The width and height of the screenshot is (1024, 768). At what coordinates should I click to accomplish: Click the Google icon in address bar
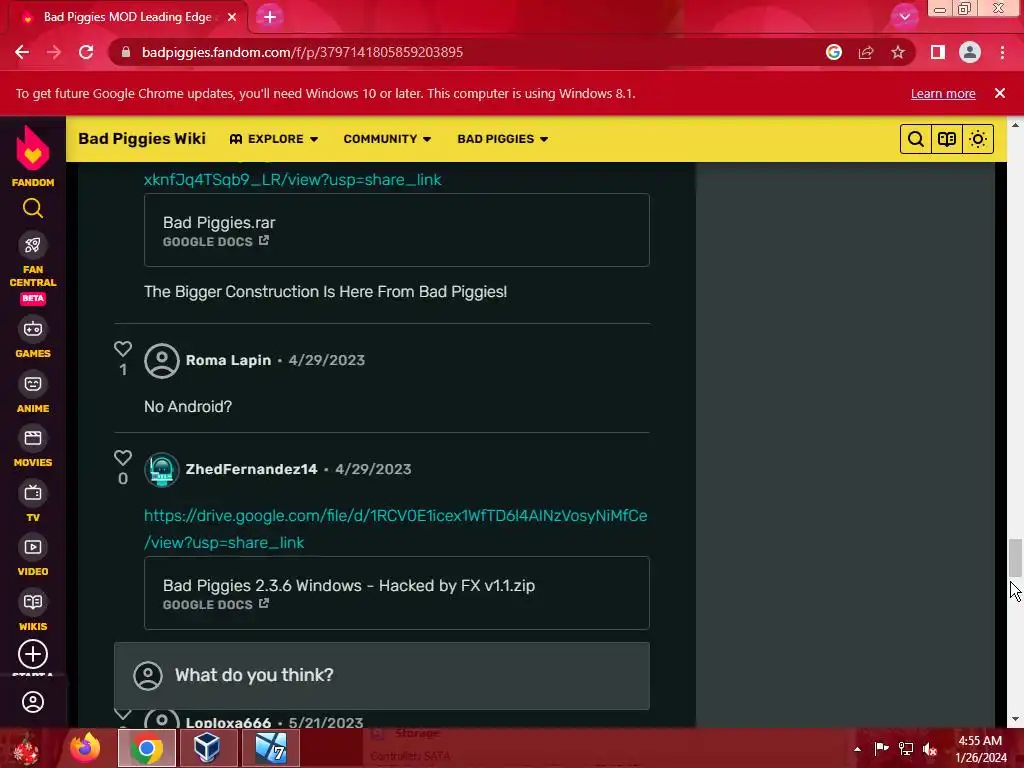click(833, 52)
